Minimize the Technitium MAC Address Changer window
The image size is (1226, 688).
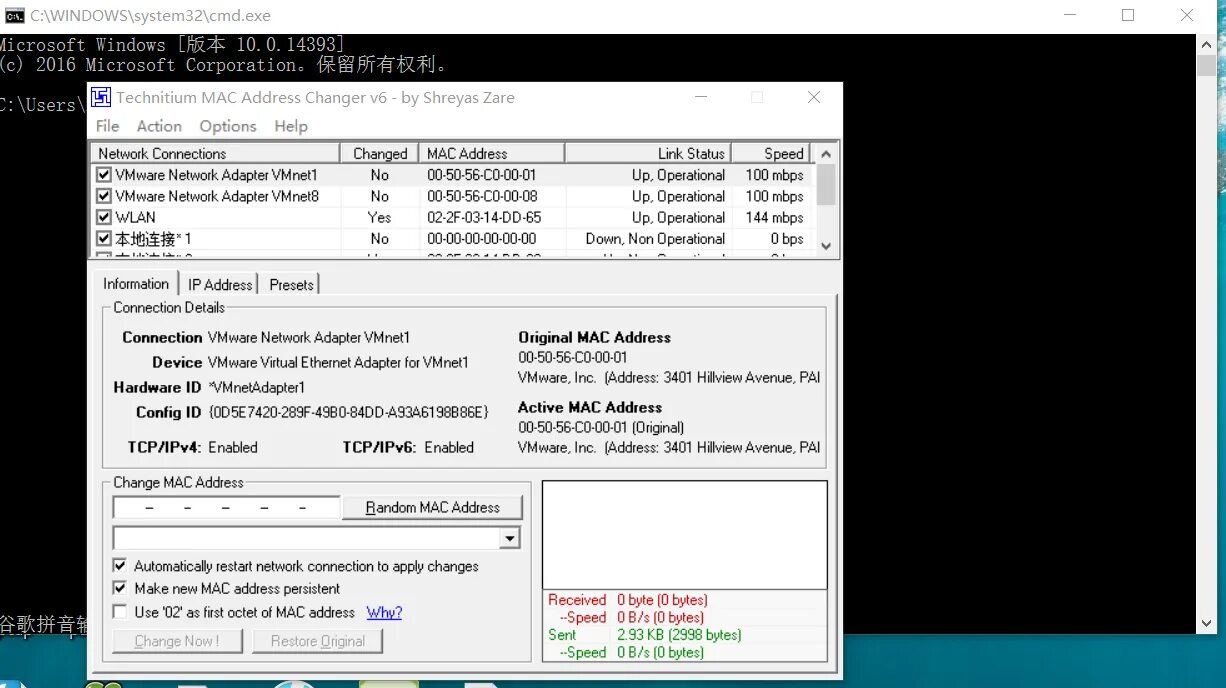[700, 97]
